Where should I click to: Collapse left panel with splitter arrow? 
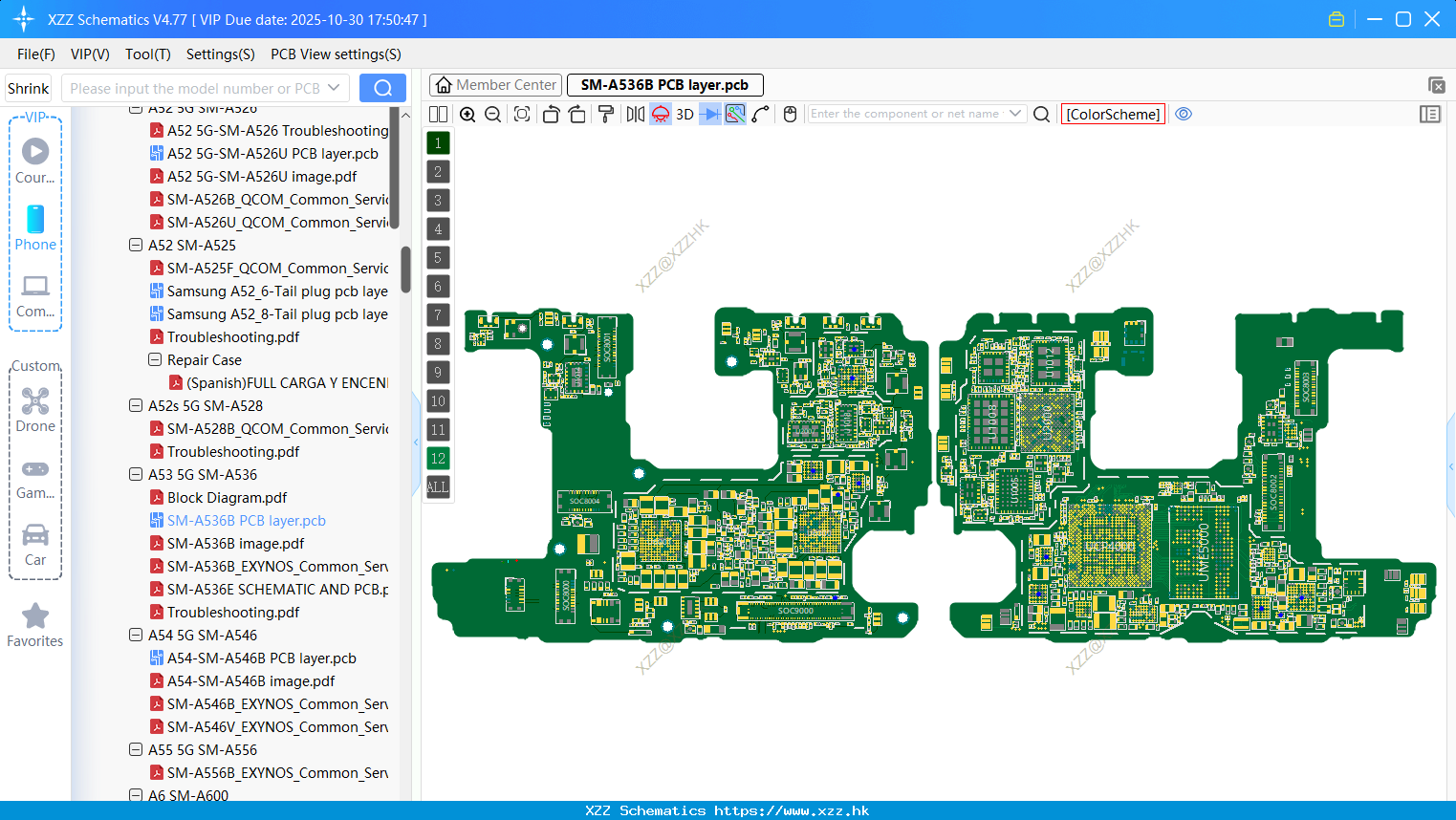coord(416,442)
